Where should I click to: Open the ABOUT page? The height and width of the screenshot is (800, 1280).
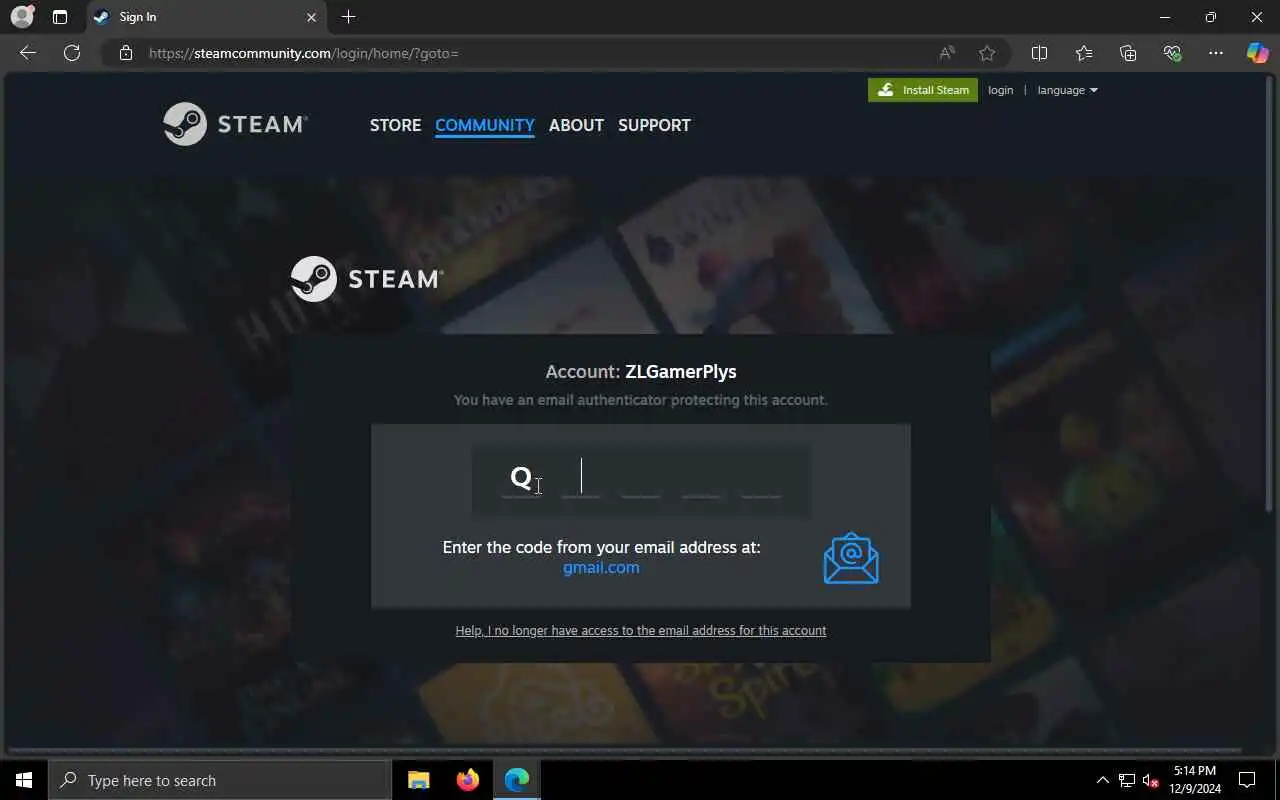point(576,125)
